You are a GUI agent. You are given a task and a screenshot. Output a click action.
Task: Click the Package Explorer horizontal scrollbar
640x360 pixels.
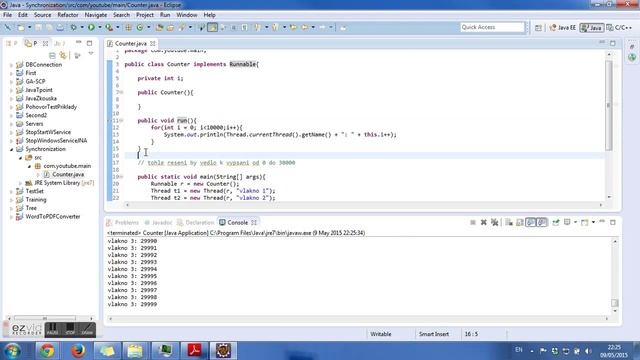tap(45, 318)
